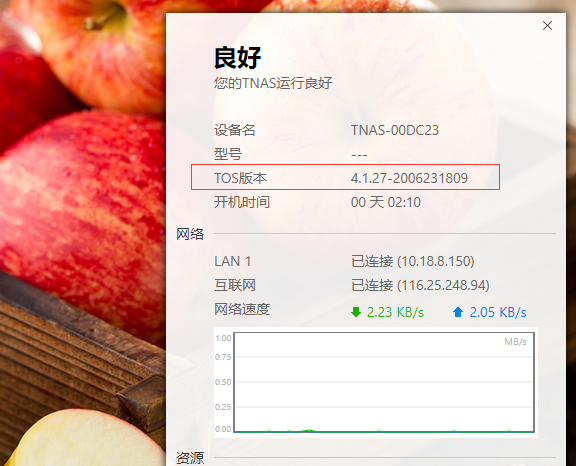Click the 良好 status heading
Image resolution: width=576 pixels, height=466 pixels.
(x=238, y=58)
